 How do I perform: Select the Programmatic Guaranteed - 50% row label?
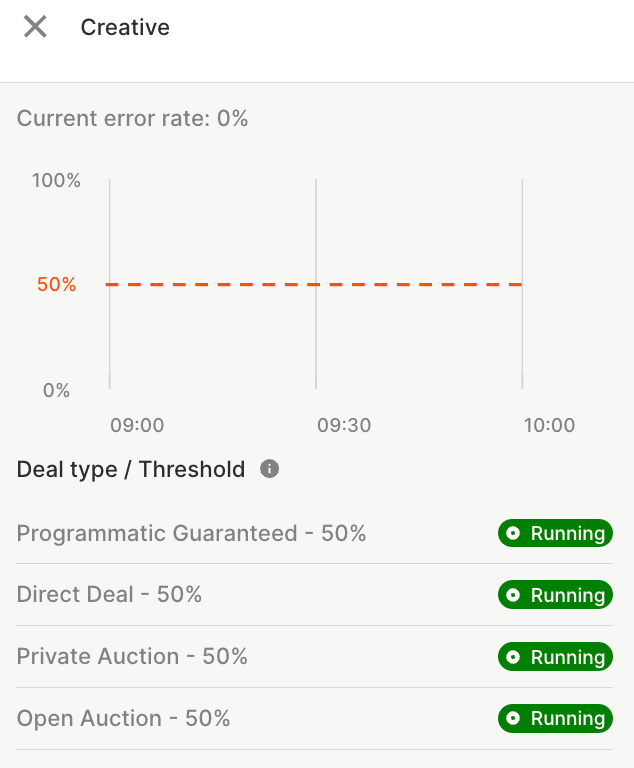pos(191,534)
